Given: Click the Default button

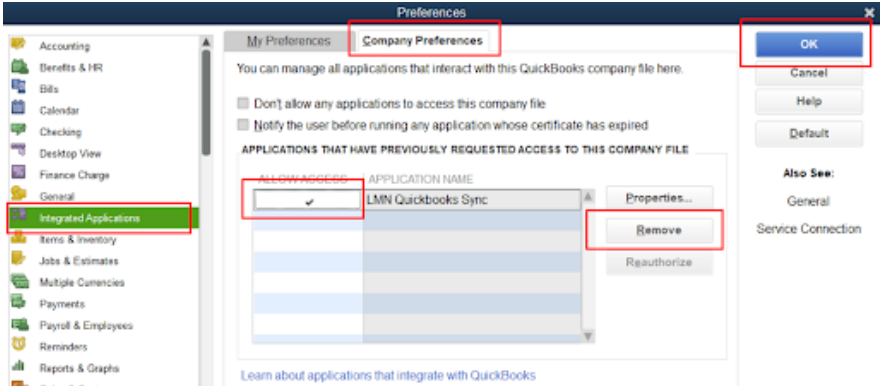Looking at the screenshot, I should click(x=809, y=134).
